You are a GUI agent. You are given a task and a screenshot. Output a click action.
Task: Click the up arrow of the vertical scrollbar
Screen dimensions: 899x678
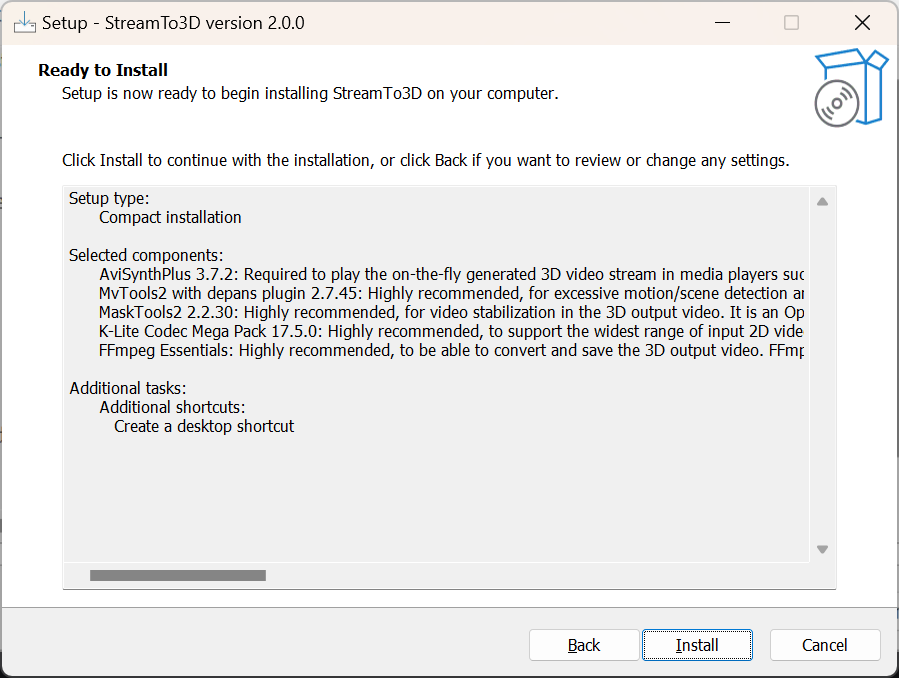click(x=822, y=201)
